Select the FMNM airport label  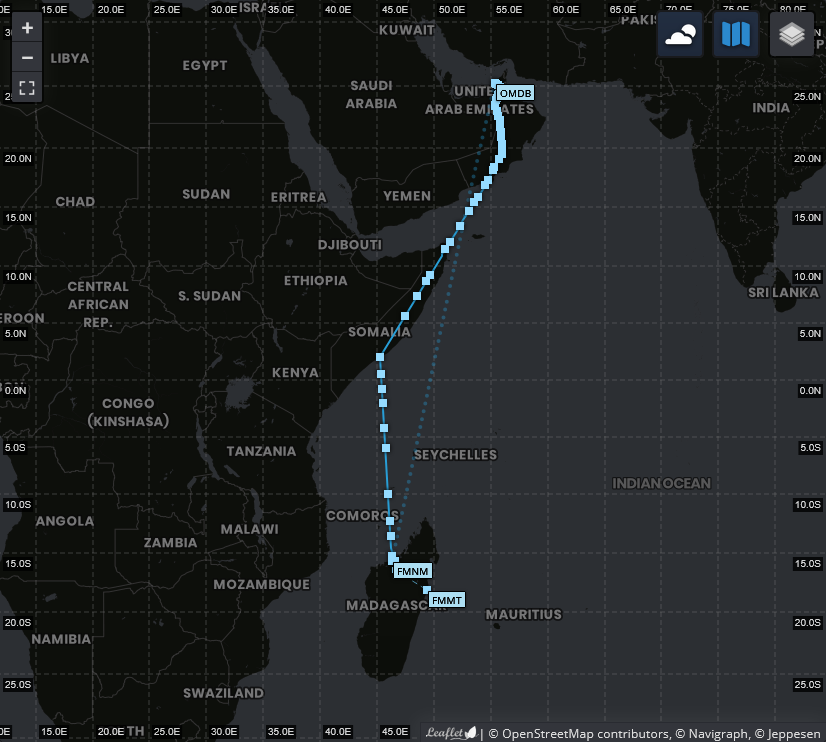tap(412, 572)
